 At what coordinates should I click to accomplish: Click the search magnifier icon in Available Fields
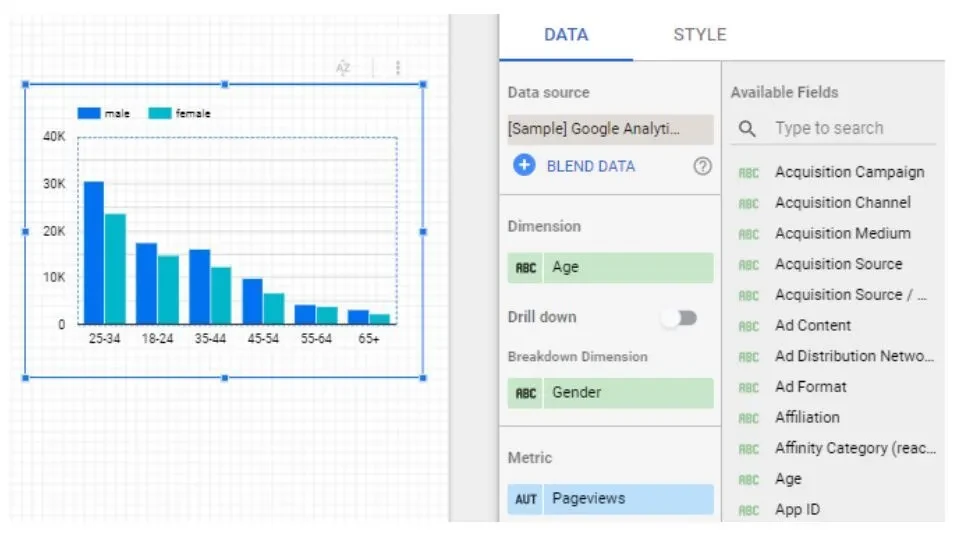747,128
